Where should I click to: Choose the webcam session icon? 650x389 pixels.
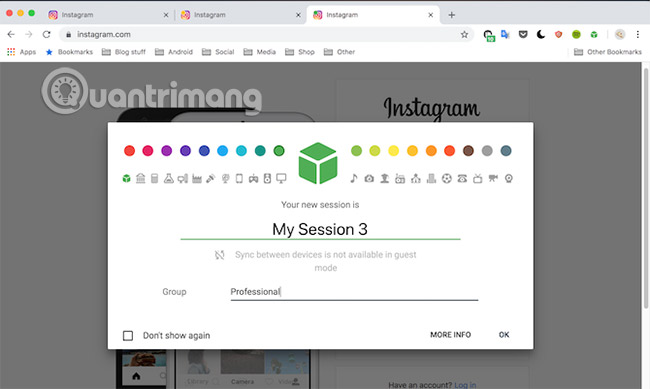(509, 179)
